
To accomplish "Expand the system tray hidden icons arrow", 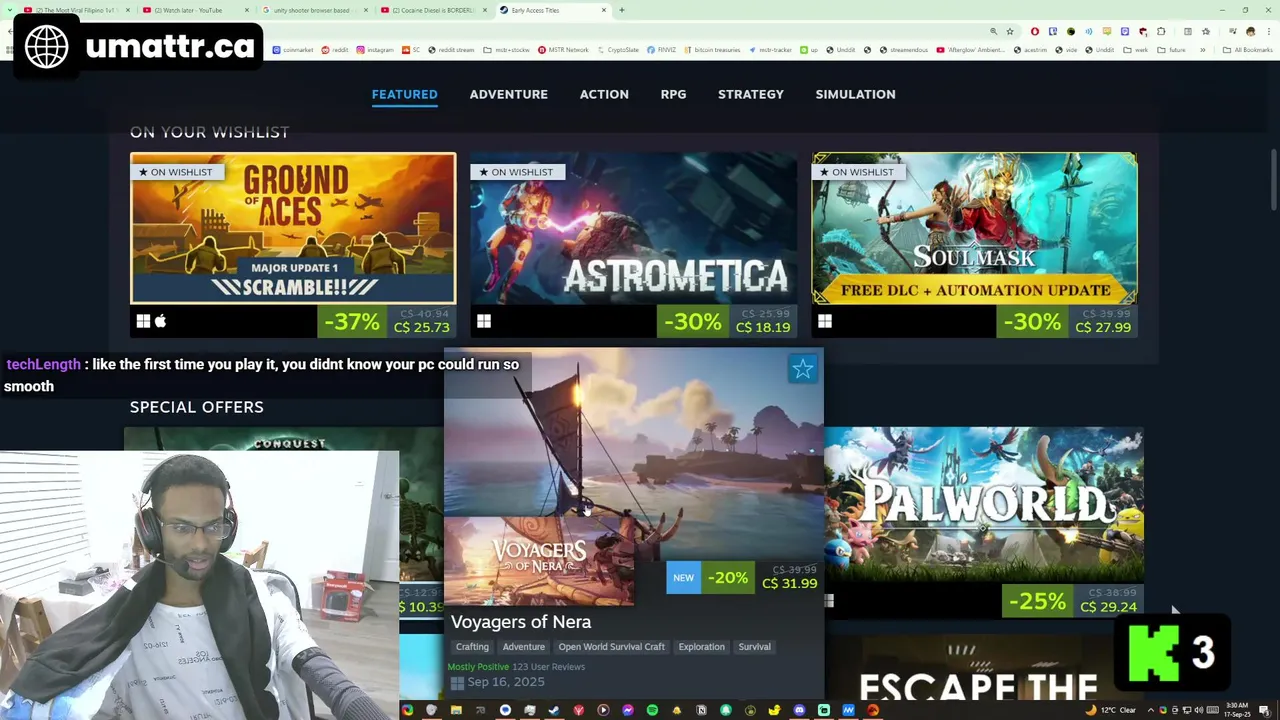I will pyautogui.click(x=1149, y=710).
